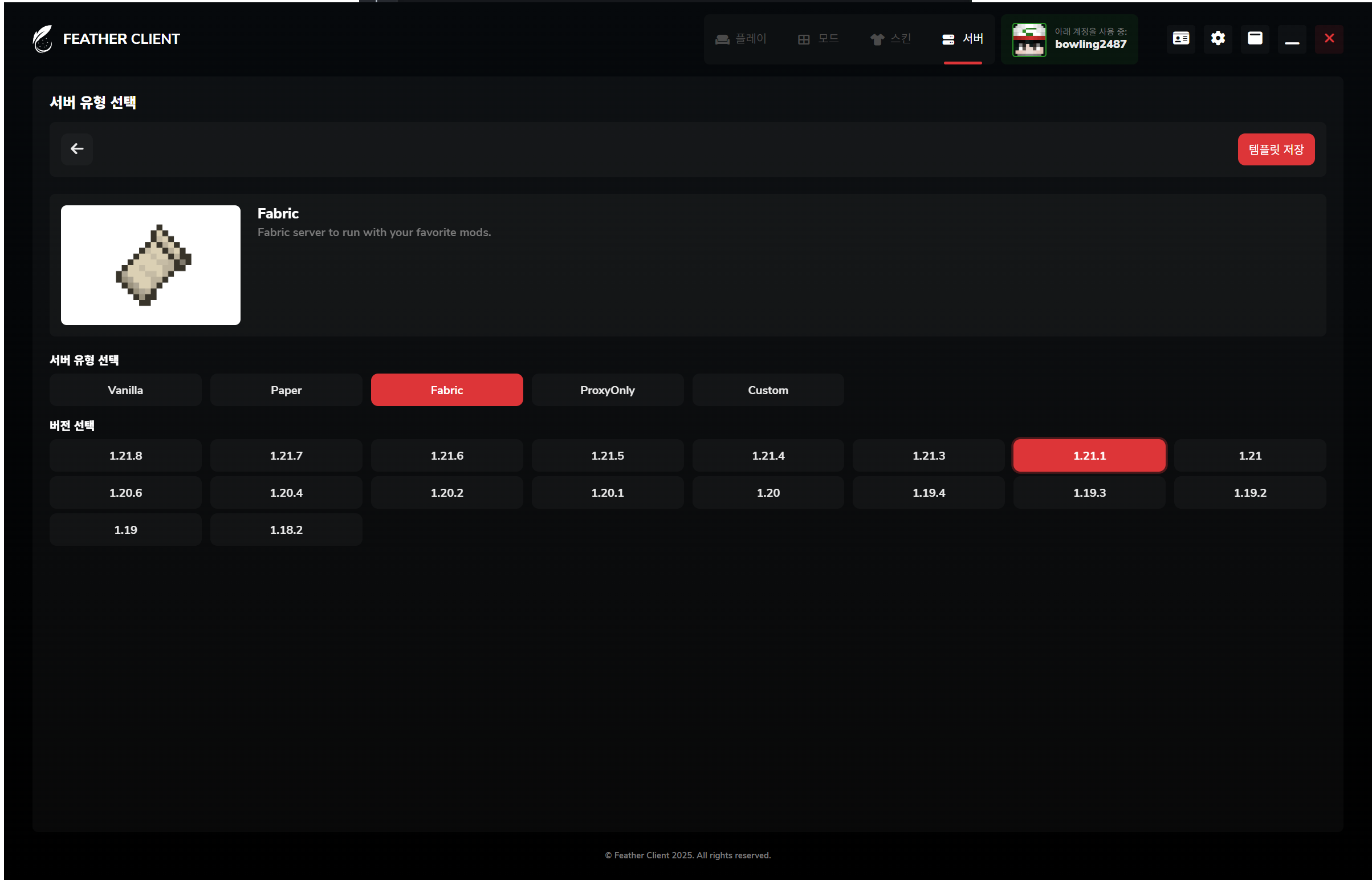Viewport: 1372px width, 880px height.
Task: Select Paper server type
Action: (286, 390)
